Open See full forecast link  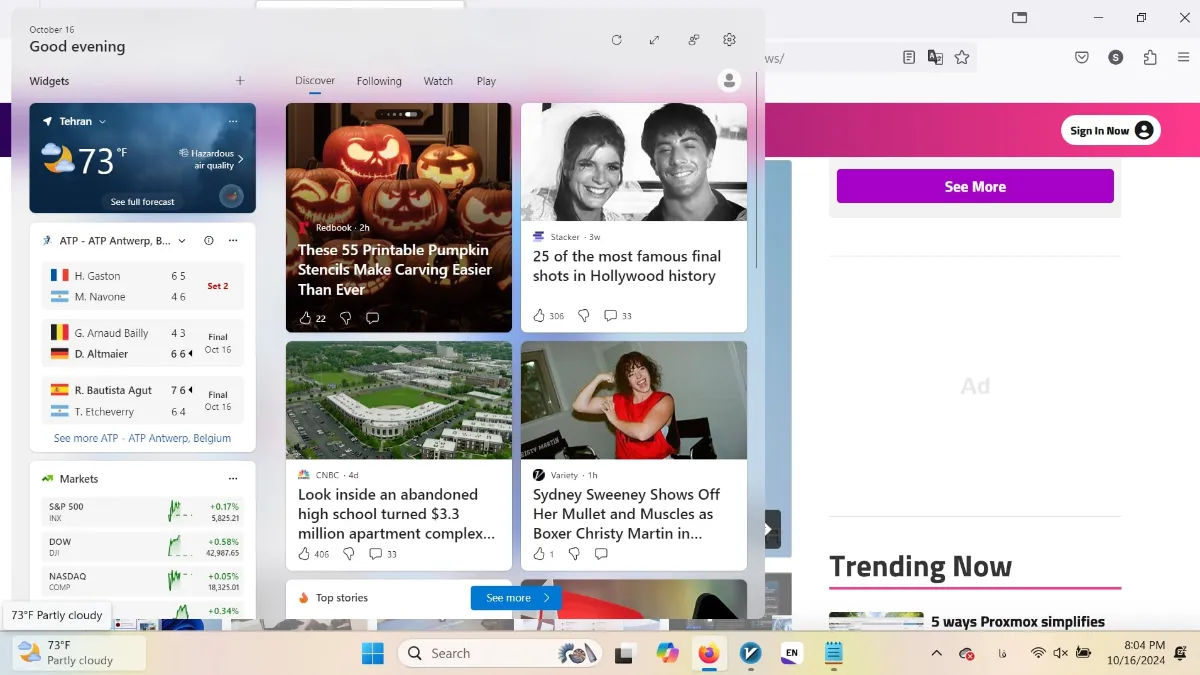[142, 202]
